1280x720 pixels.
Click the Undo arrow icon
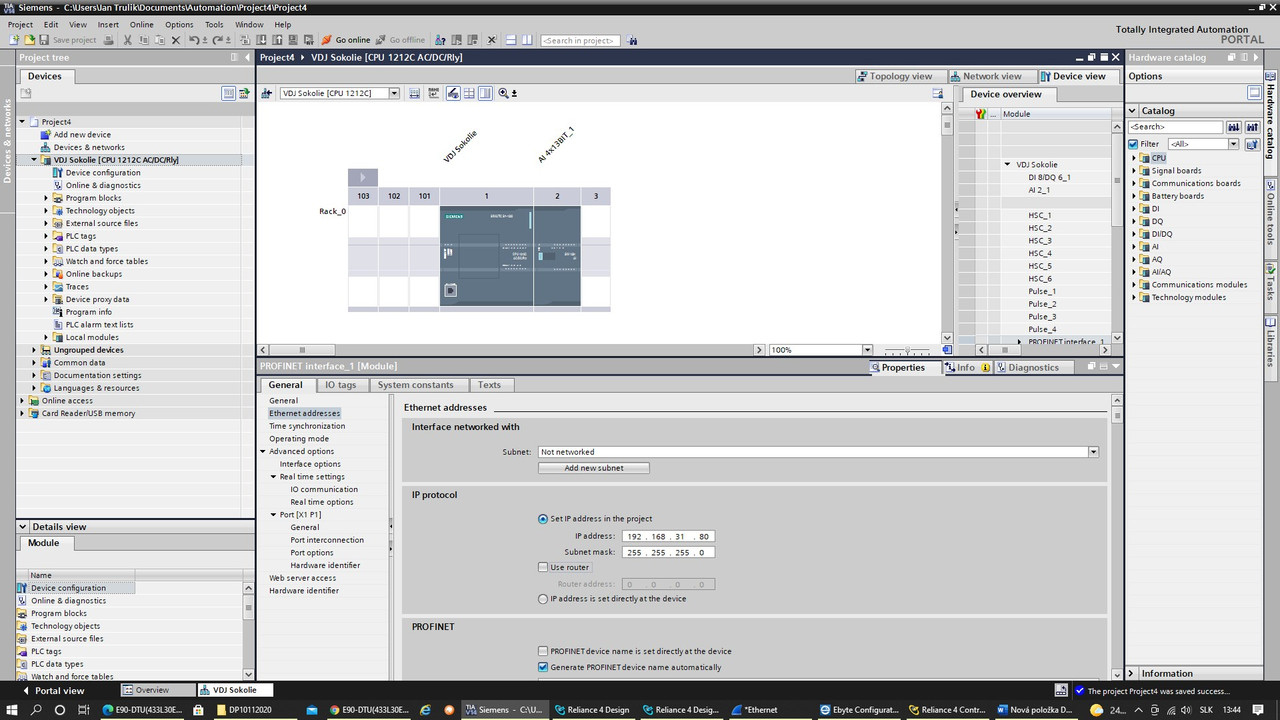[194, 40]
